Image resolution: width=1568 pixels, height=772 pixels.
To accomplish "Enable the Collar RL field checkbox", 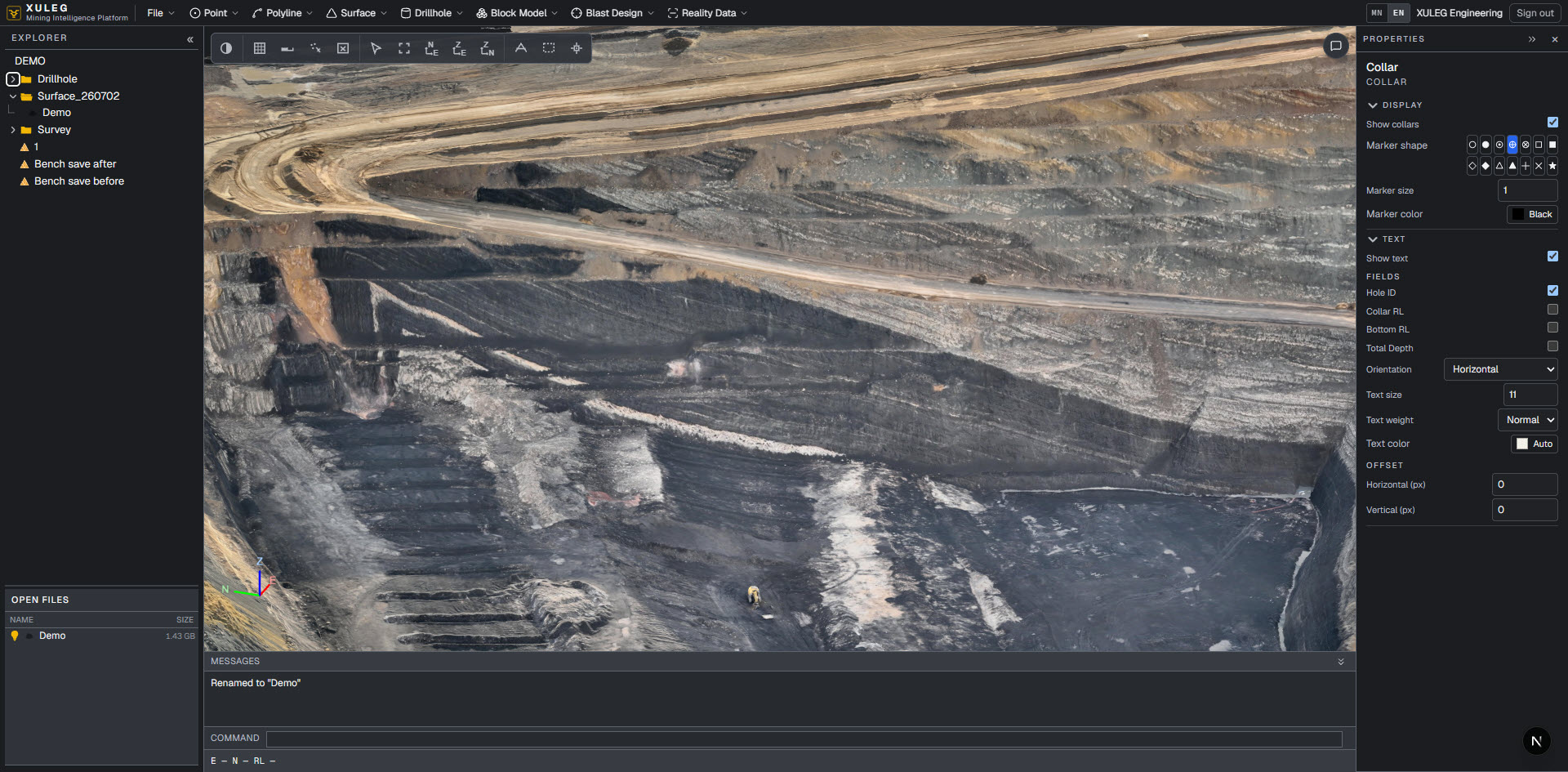I will (x=1552, y=310).
